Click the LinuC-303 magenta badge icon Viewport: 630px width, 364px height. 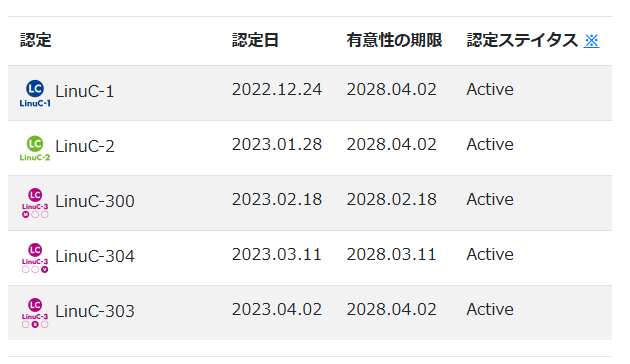point(35,313)
